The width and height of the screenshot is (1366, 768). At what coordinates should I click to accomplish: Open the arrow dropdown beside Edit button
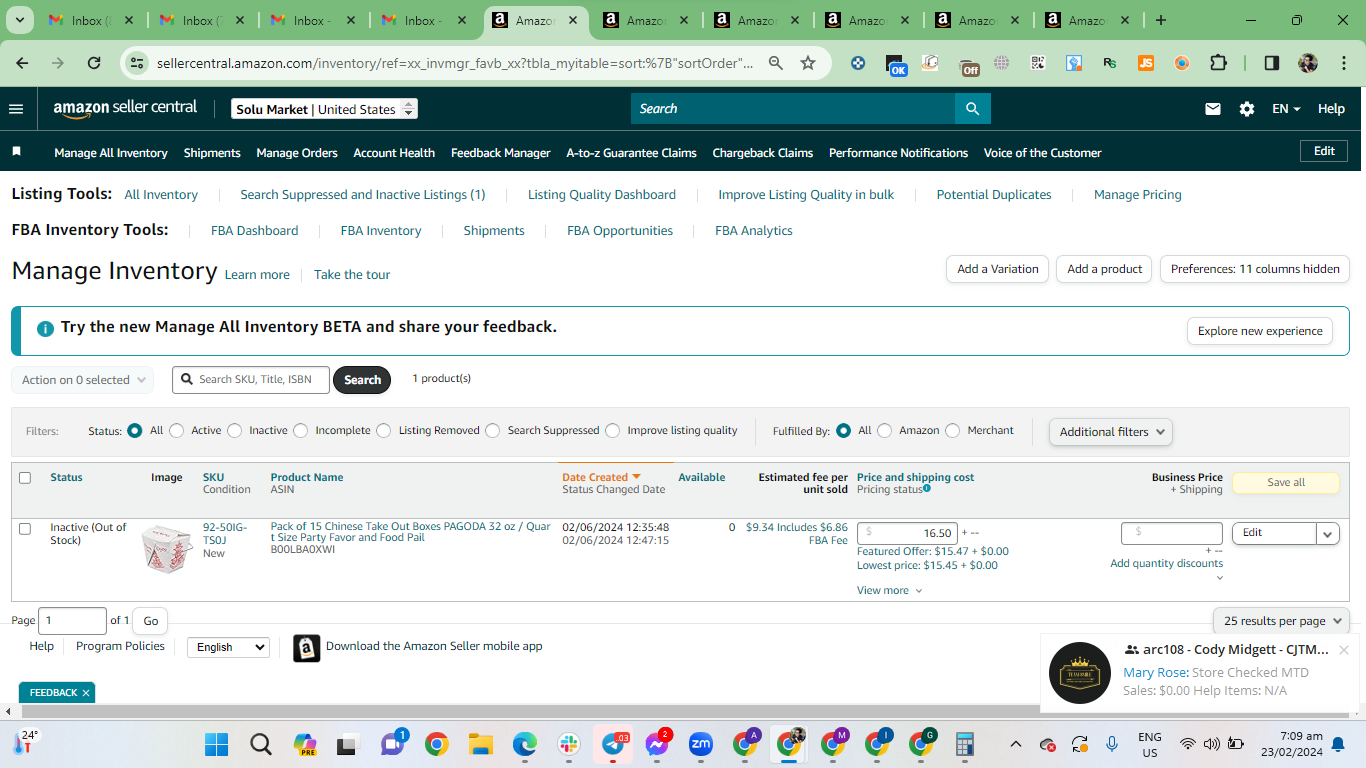point(1328,534)
